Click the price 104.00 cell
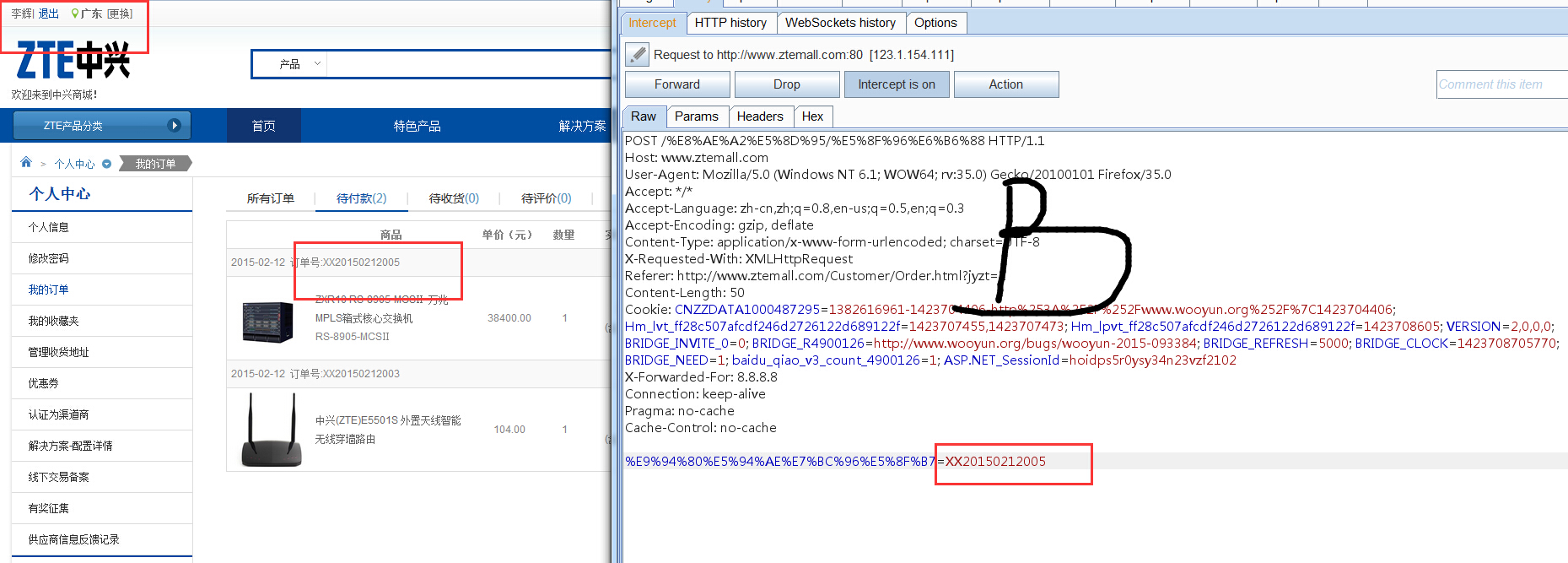The width and height of the screenshot is (1568, 563). 509,430
